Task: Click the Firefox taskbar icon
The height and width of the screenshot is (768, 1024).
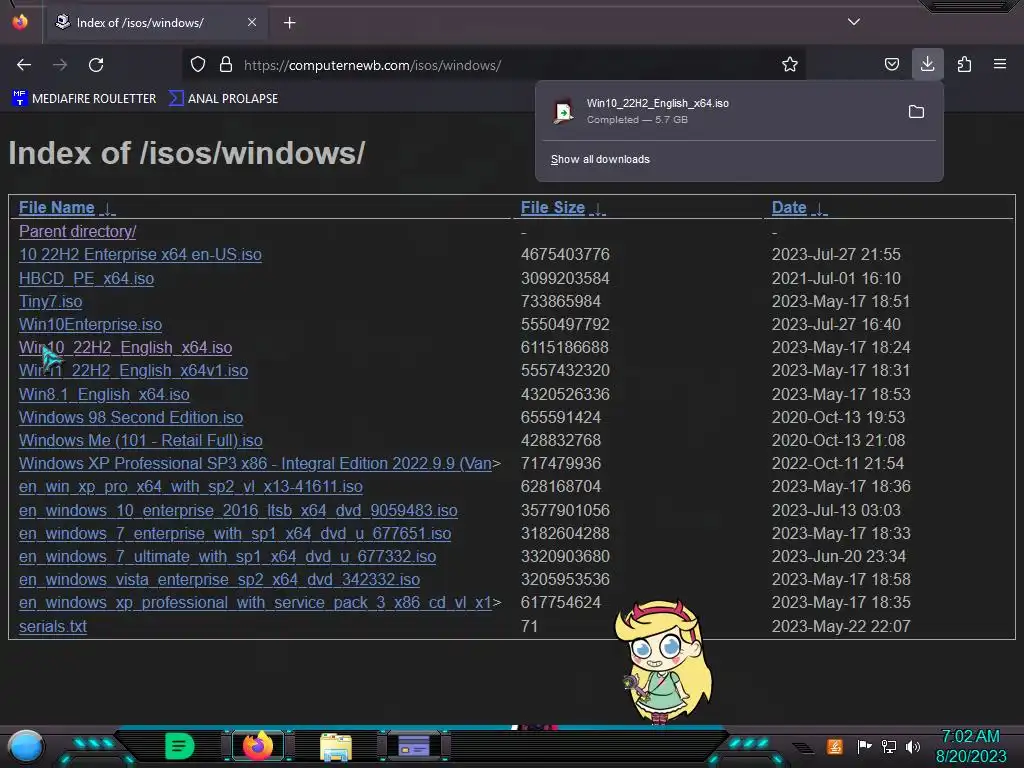Action: [257, 746]
